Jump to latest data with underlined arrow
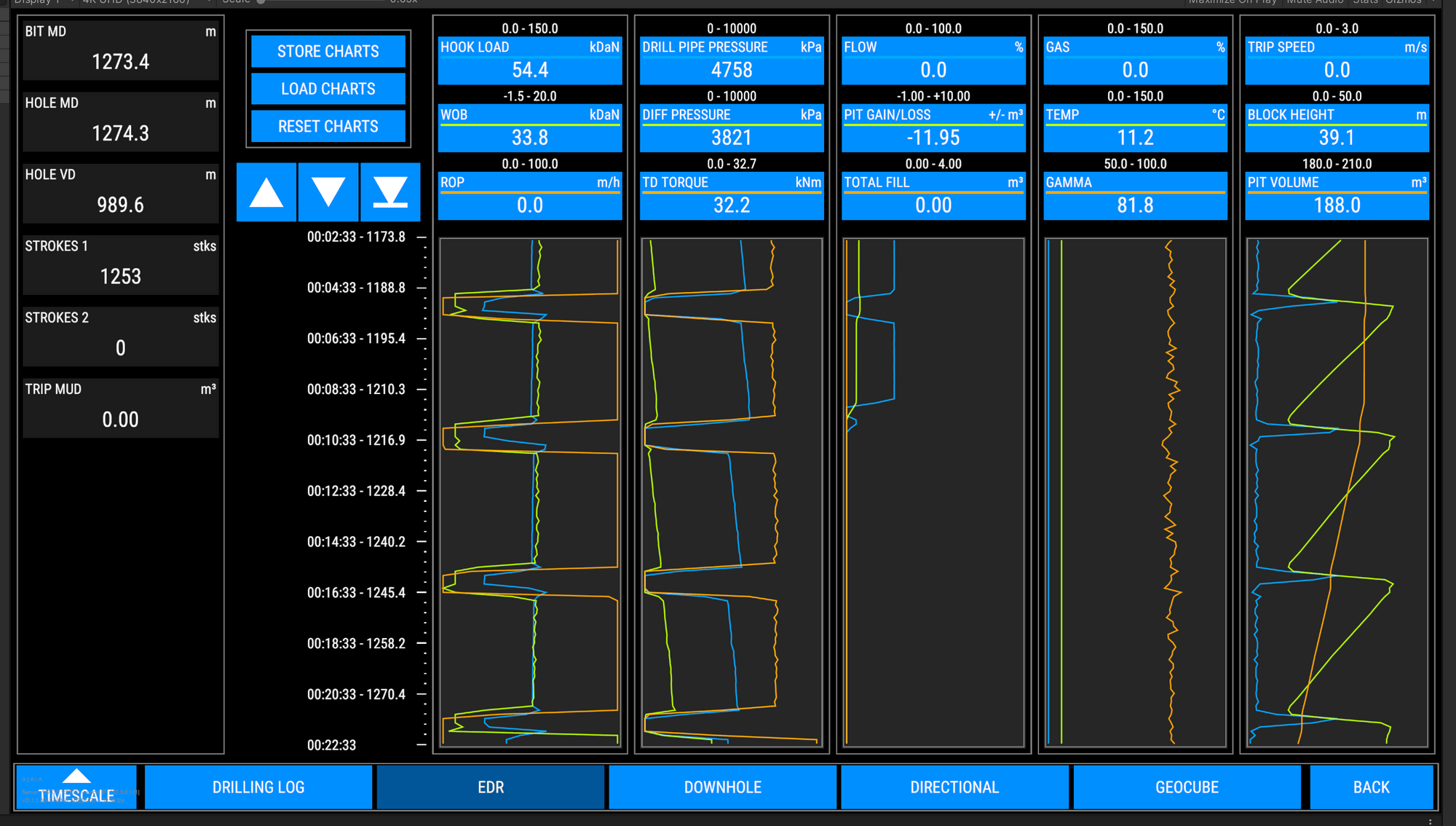 pyautogui.click(x=390, y=193)
